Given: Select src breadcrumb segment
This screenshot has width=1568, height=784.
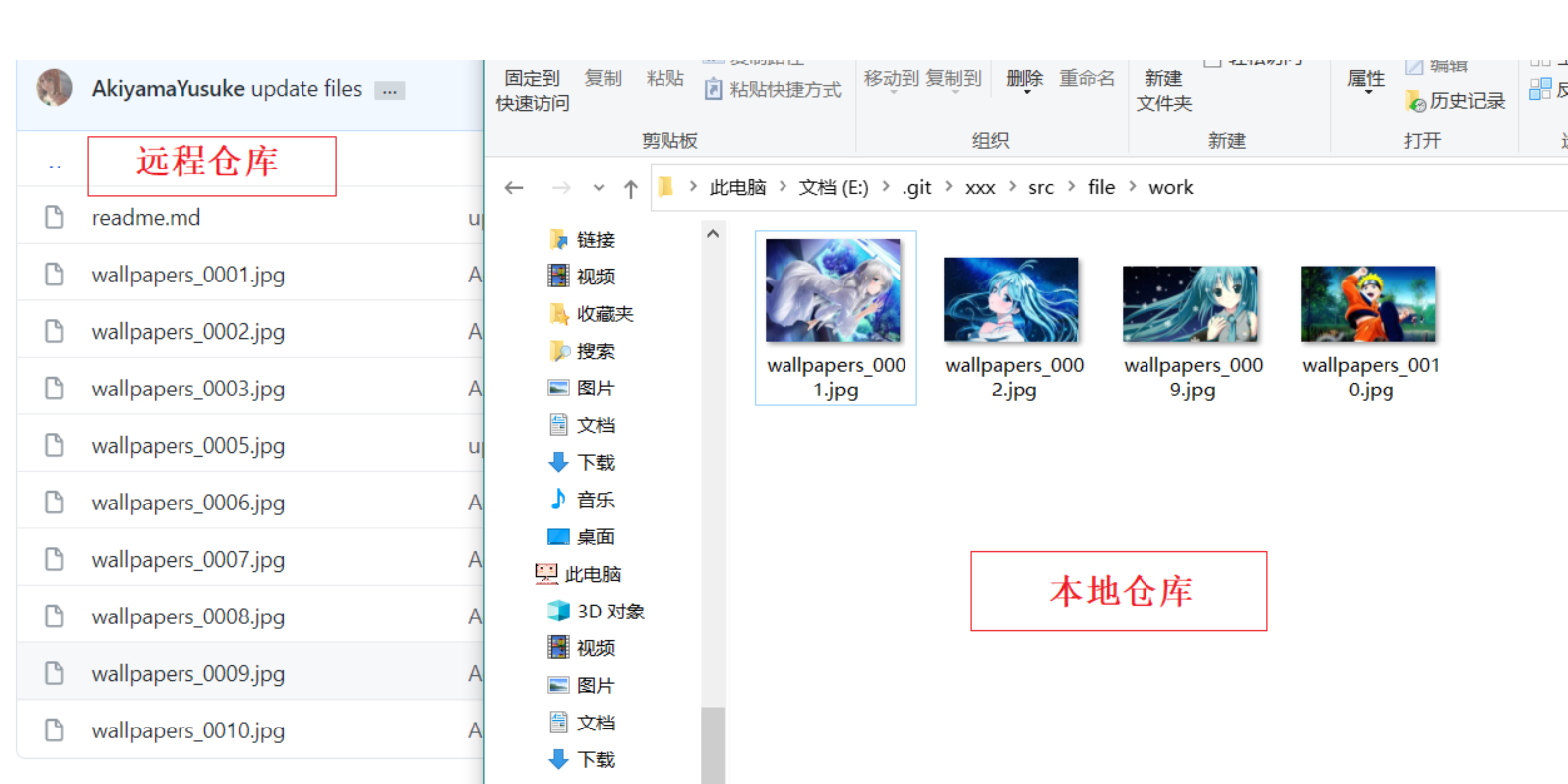Looking at the screenshot, I should 1041,187.
